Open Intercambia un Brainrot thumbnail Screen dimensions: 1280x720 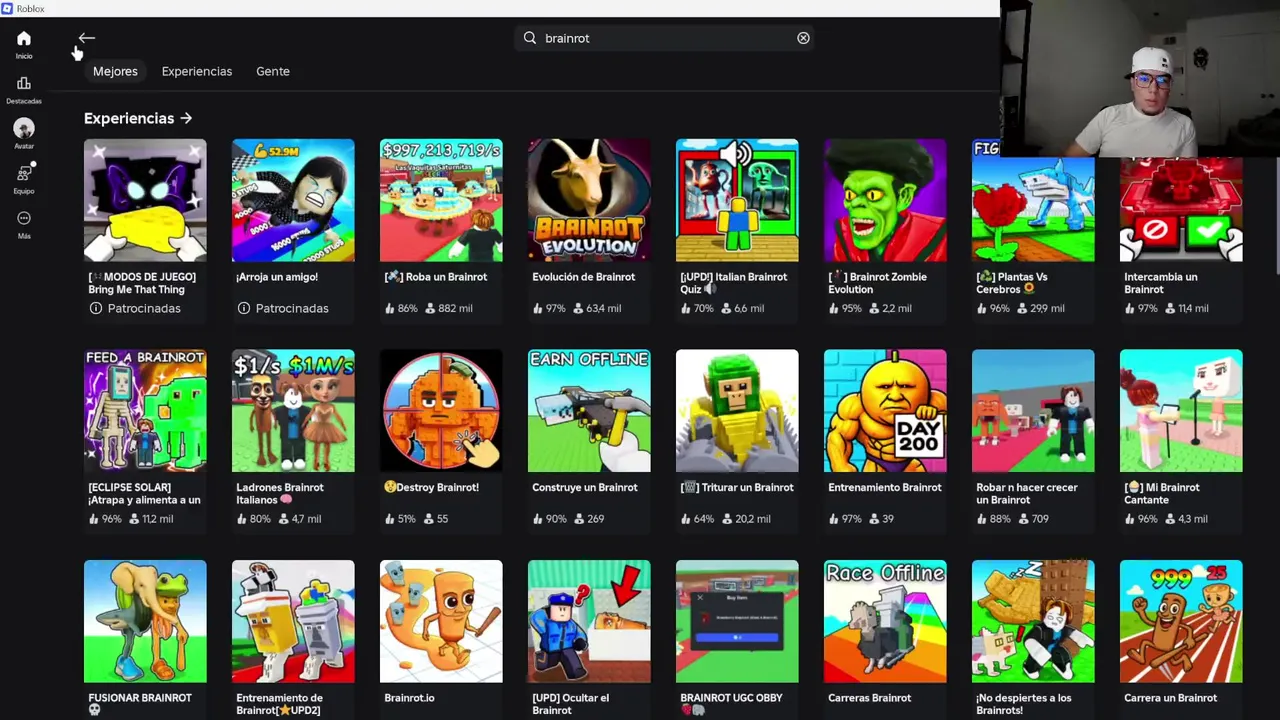(x=1181, y=210)
